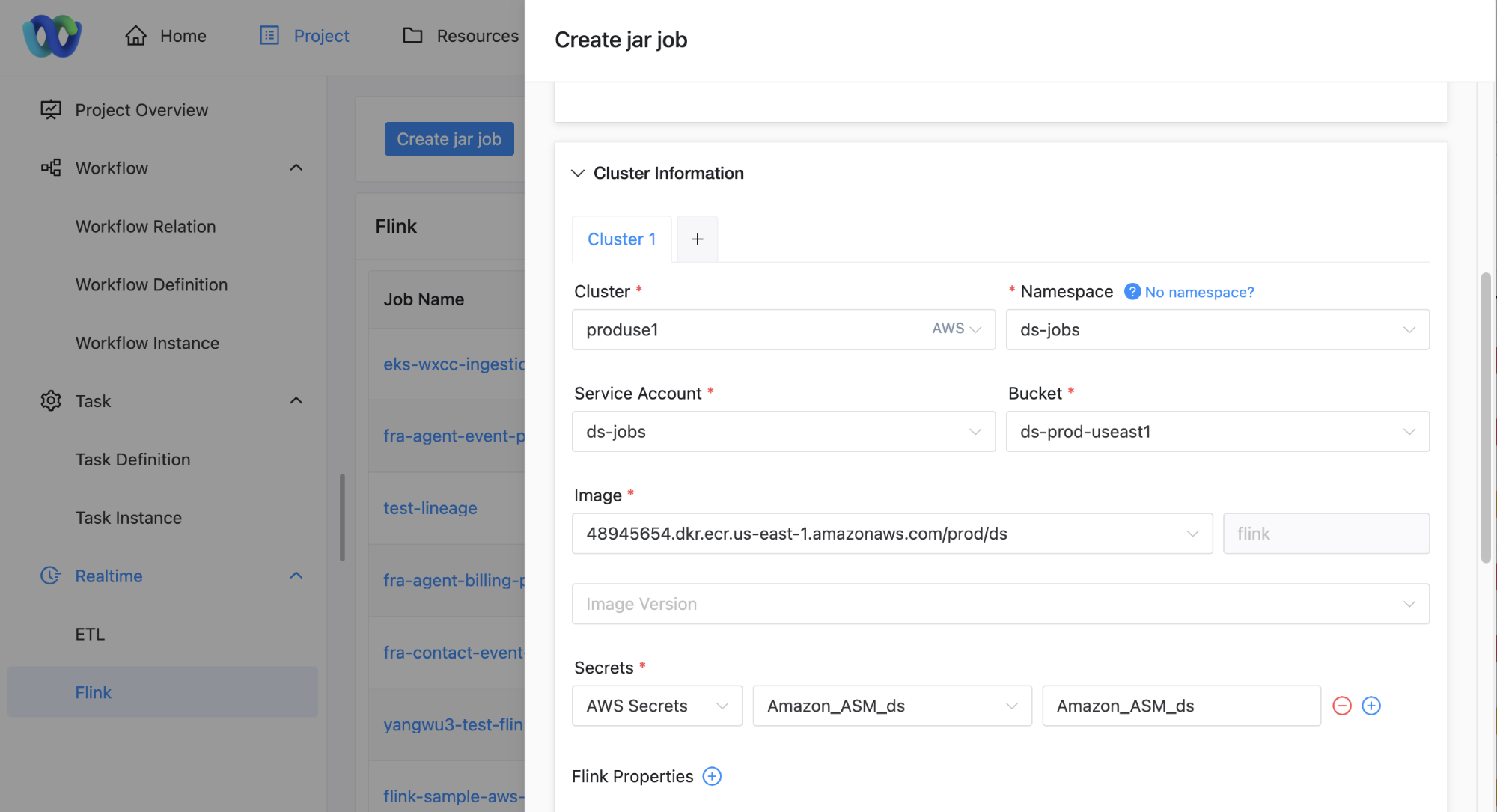Click the Amazon_ASM_ds text input field
The width and height of the screenshot is (1497, 812).
1180,706
